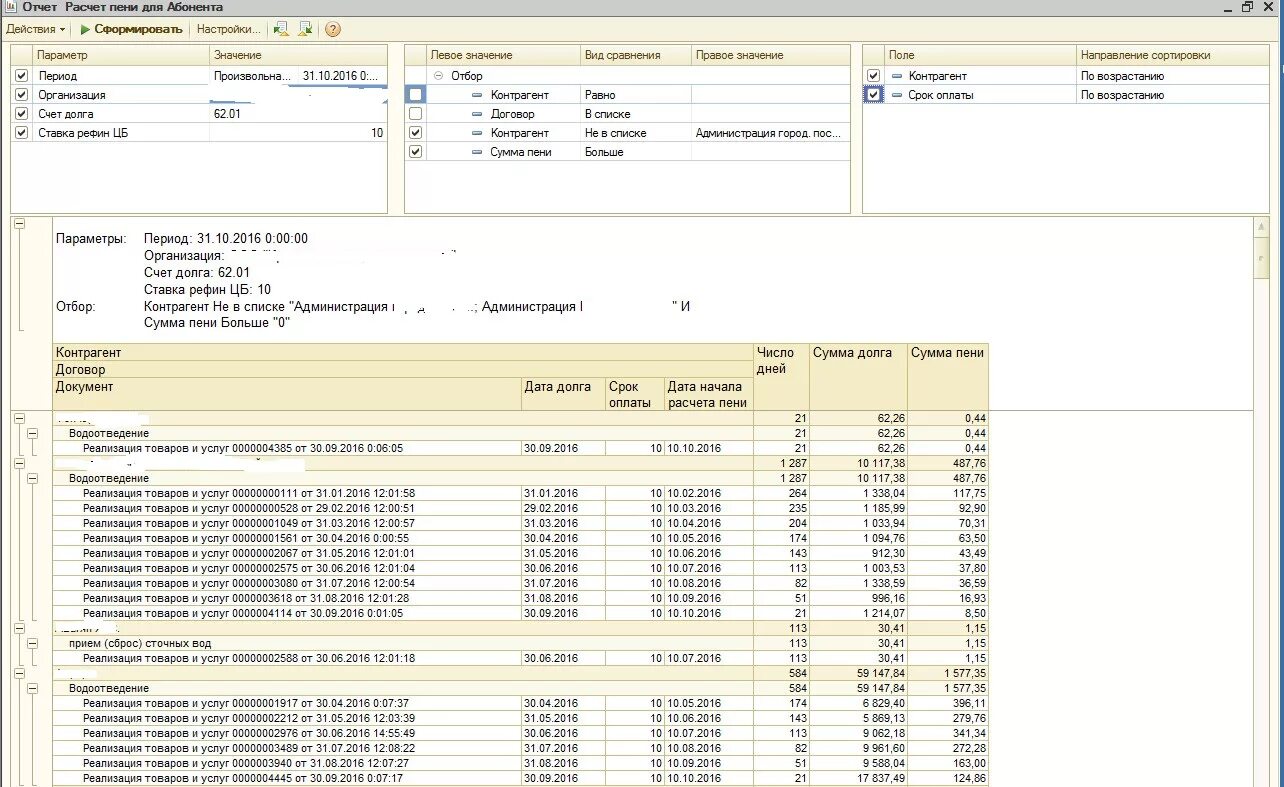Select document row 00000000528 от 29.02.2016

coord(249,508)
